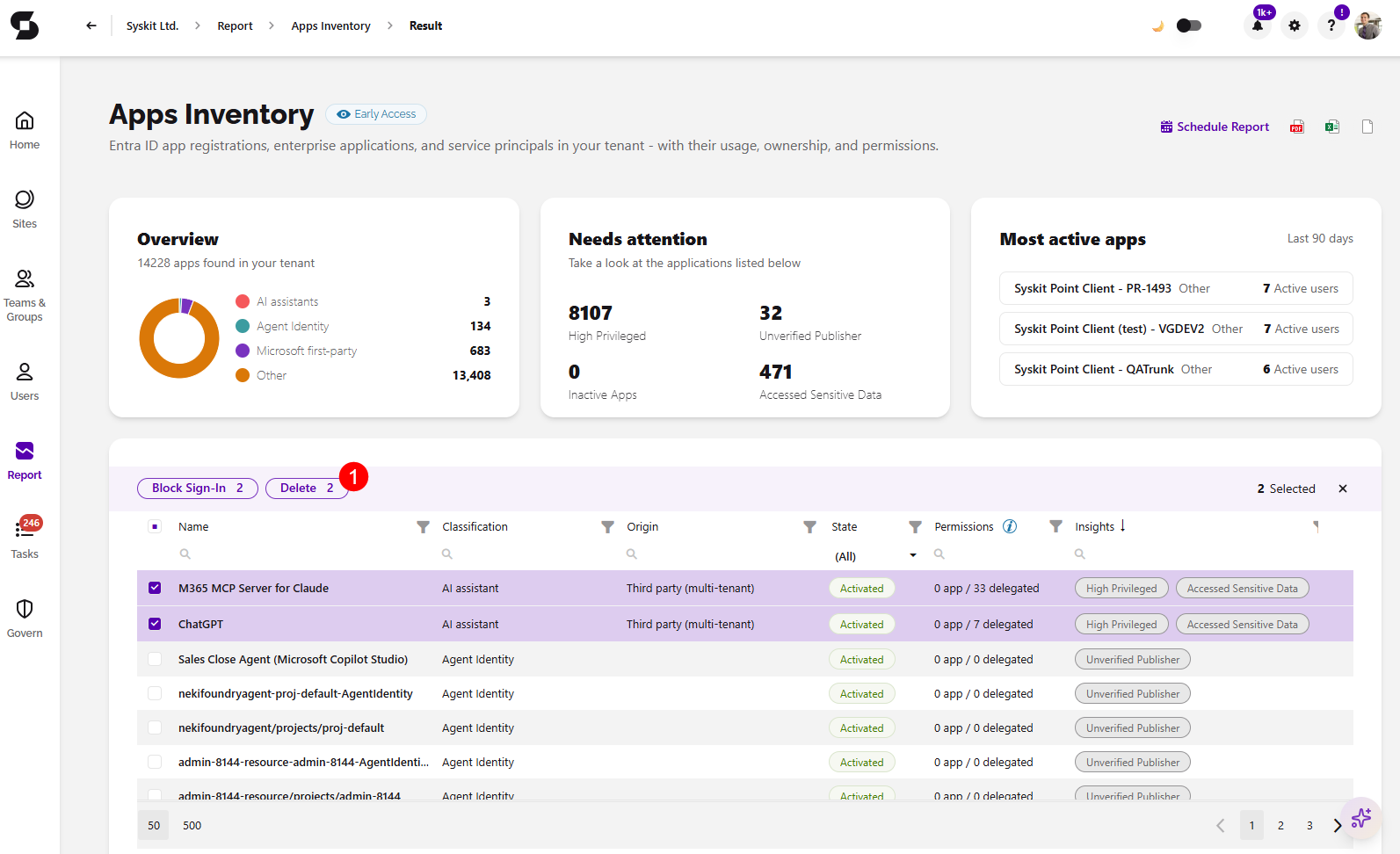Go to next page chevron
The height and width of the screenshot is (854, 1400).
[1338, 825]
